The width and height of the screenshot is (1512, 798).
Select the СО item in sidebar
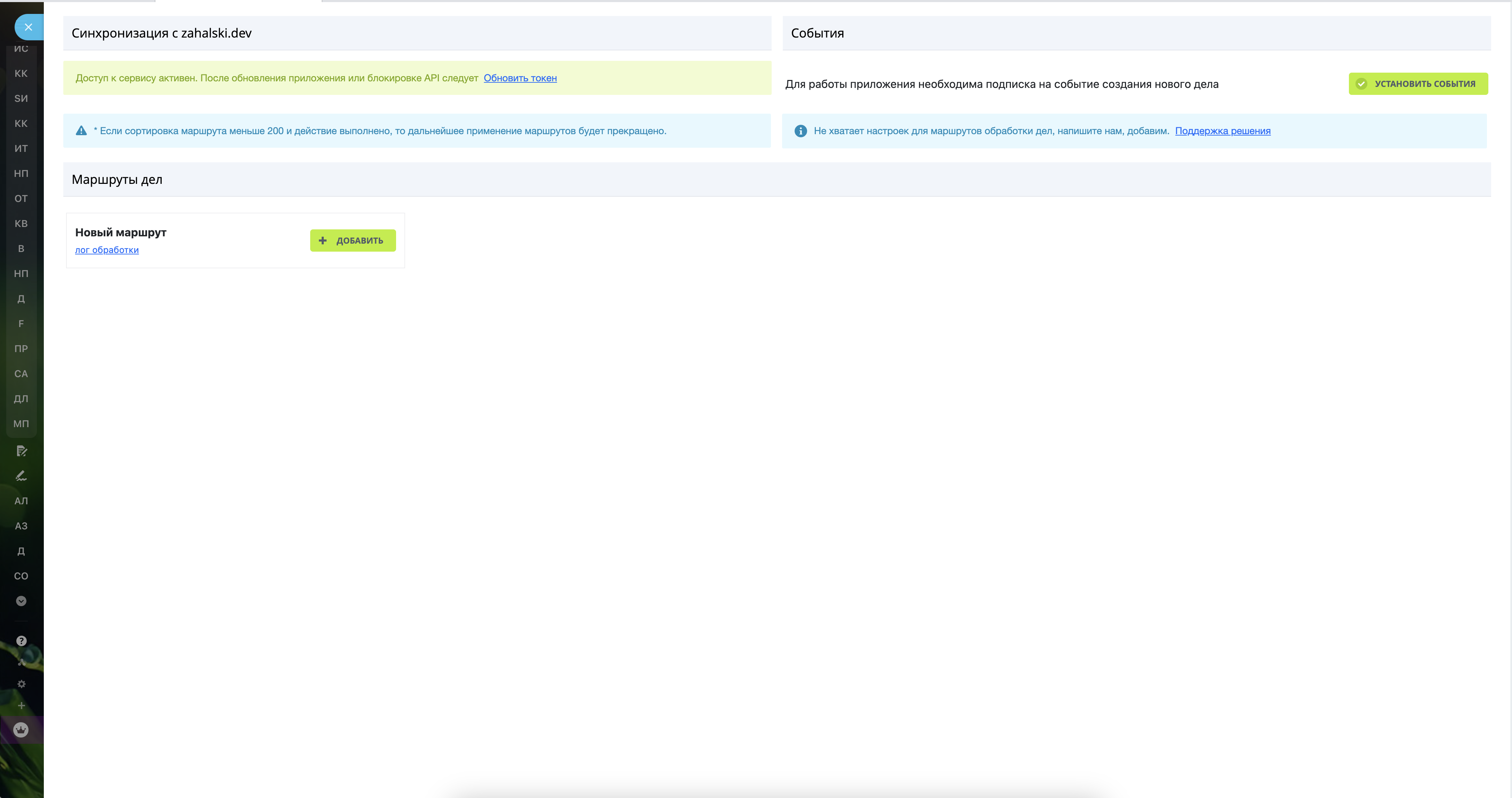(21, 576)
